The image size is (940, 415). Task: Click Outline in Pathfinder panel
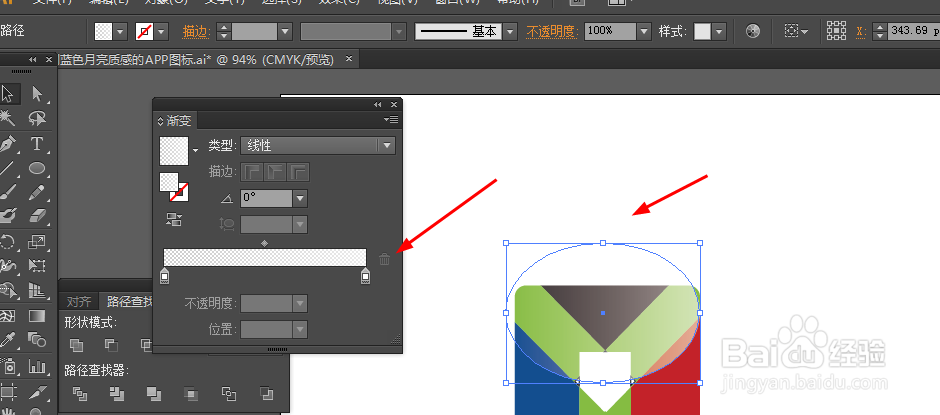tap(228, 393)
